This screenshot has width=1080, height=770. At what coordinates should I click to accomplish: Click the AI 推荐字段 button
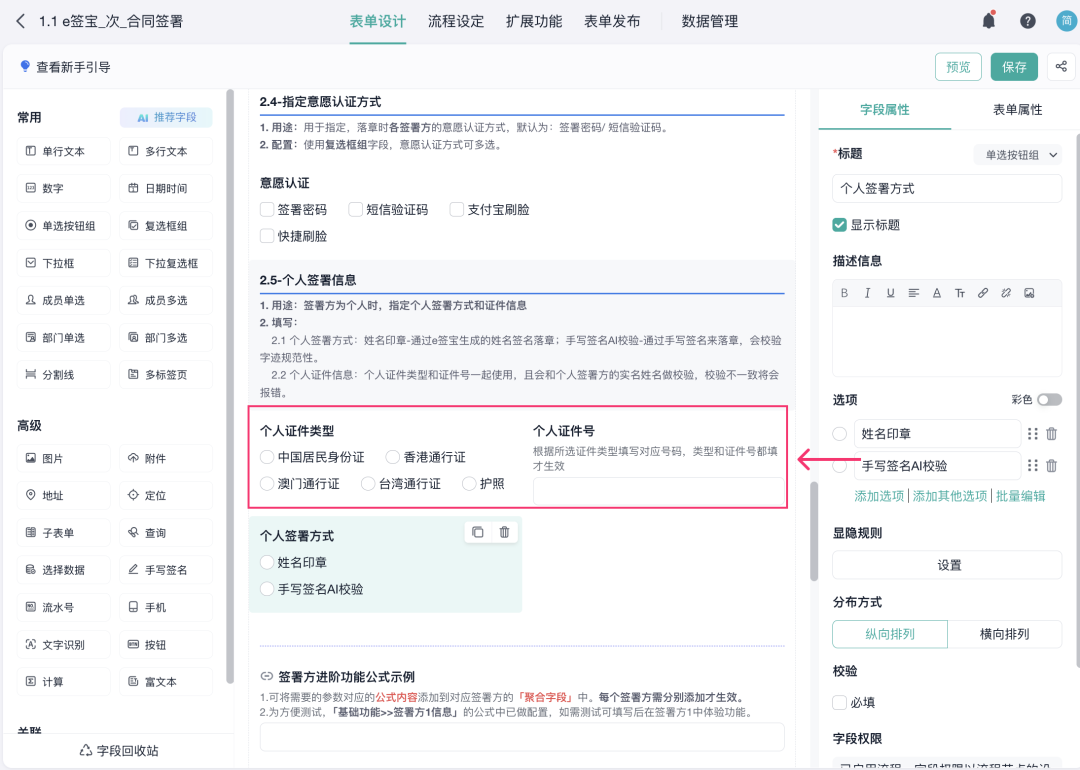[x=166, y=118]
